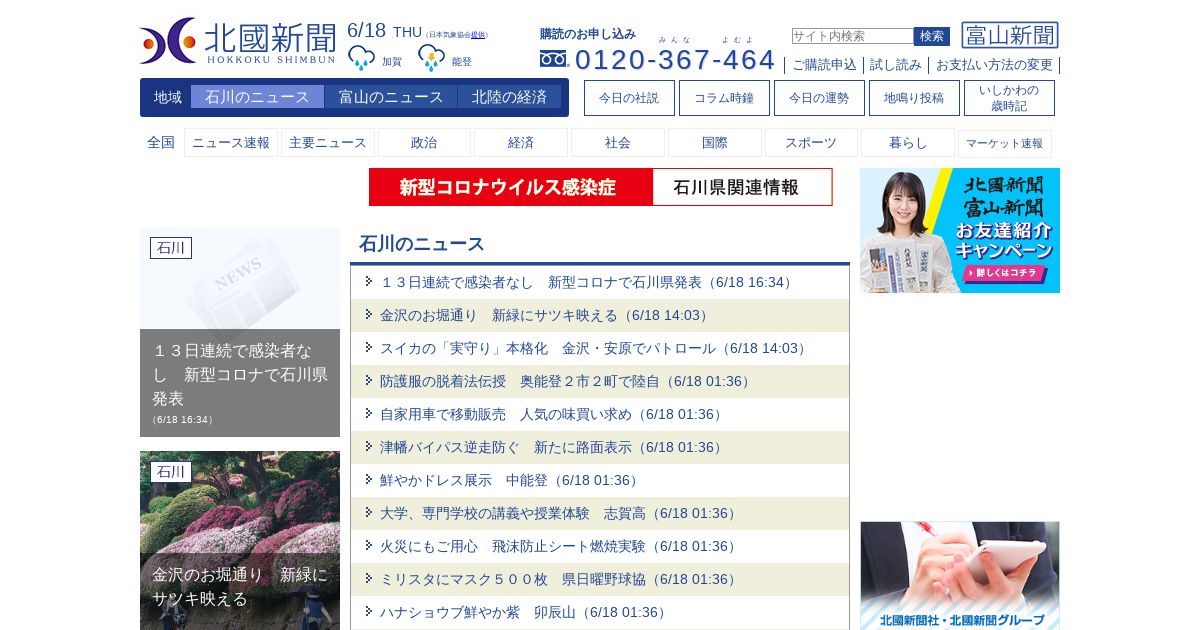Tap the free-dial phone icon

click(553, 59)
